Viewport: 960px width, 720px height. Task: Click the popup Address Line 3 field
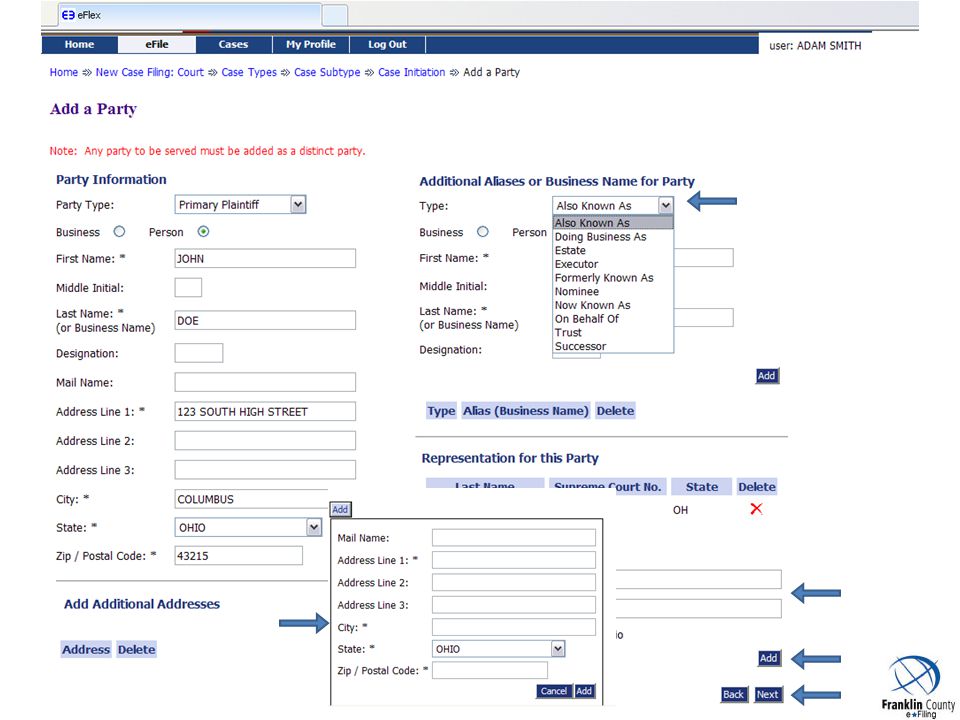coord(514,605)
